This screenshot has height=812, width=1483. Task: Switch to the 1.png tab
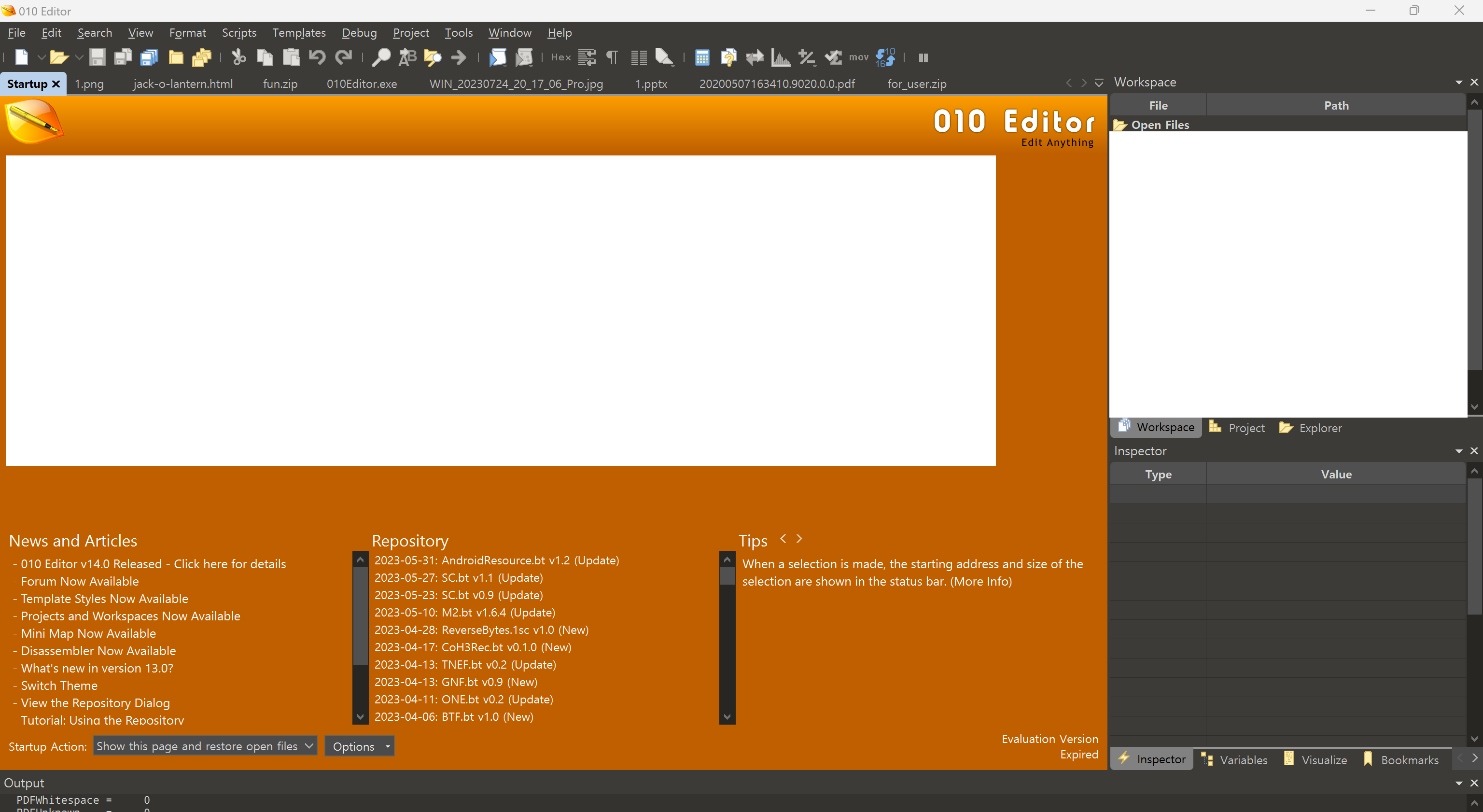(89, 84)
